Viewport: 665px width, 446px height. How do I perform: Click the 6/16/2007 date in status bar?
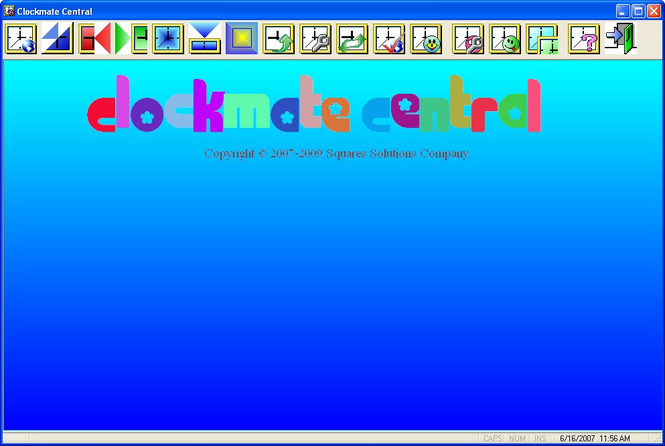click(x=577, y=438)
